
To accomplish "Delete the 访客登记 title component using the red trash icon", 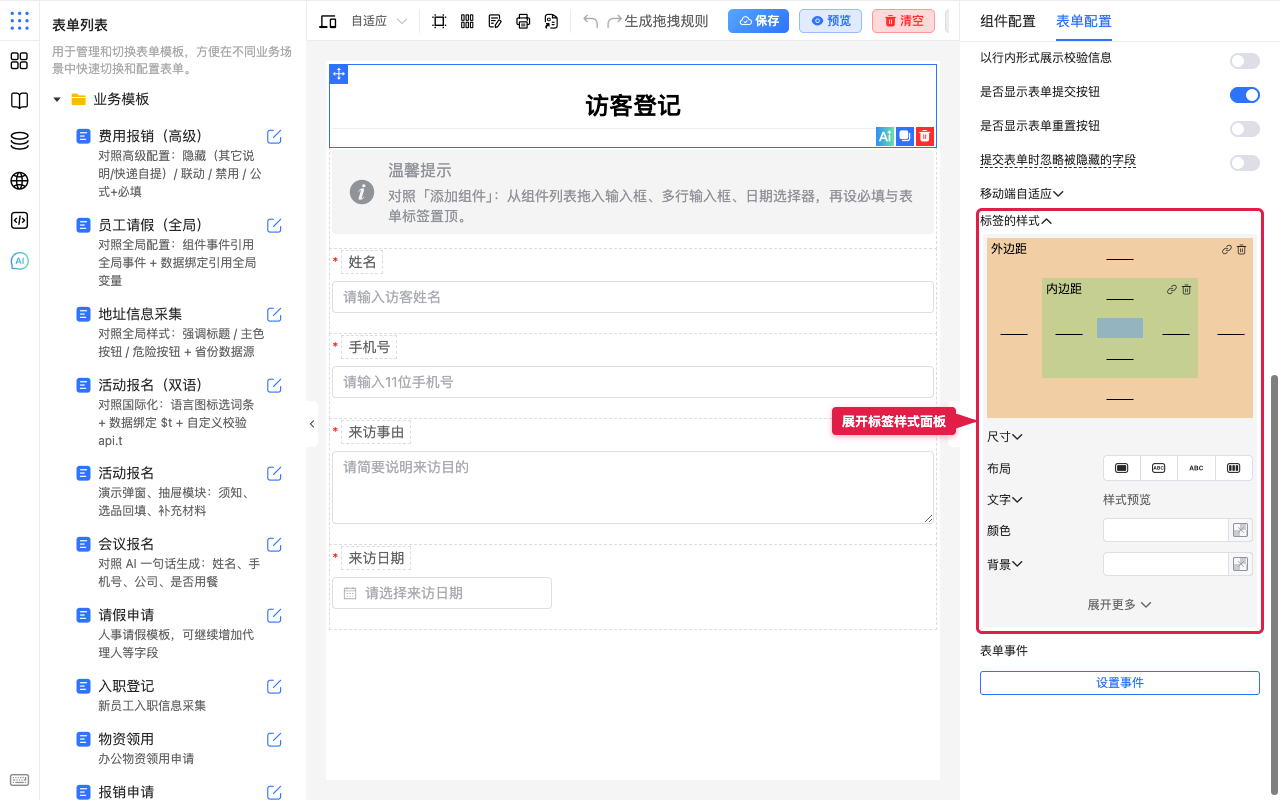I will 925,136.
